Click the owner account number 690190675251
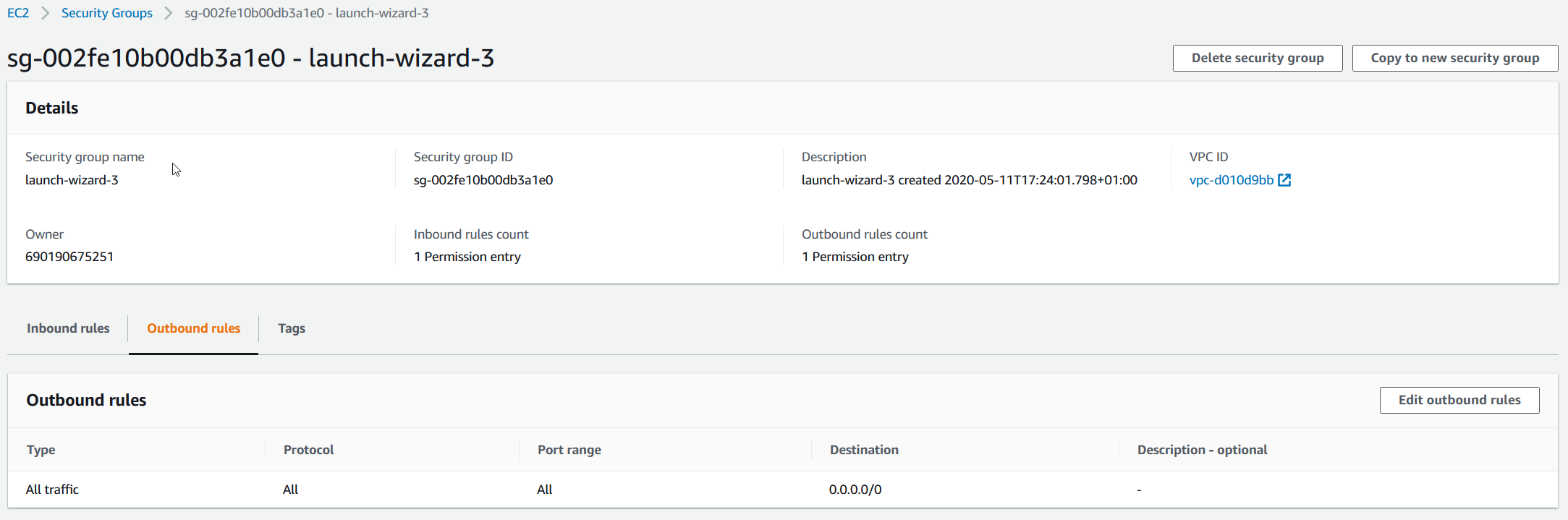 pyautogui.click(x=69, y=257)
